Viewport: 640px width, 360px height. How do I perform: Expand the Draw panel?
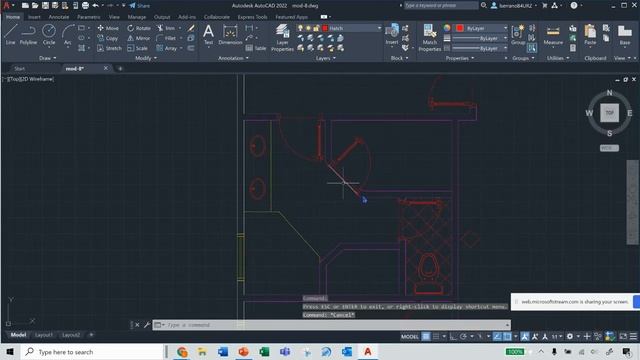[48, 58]
